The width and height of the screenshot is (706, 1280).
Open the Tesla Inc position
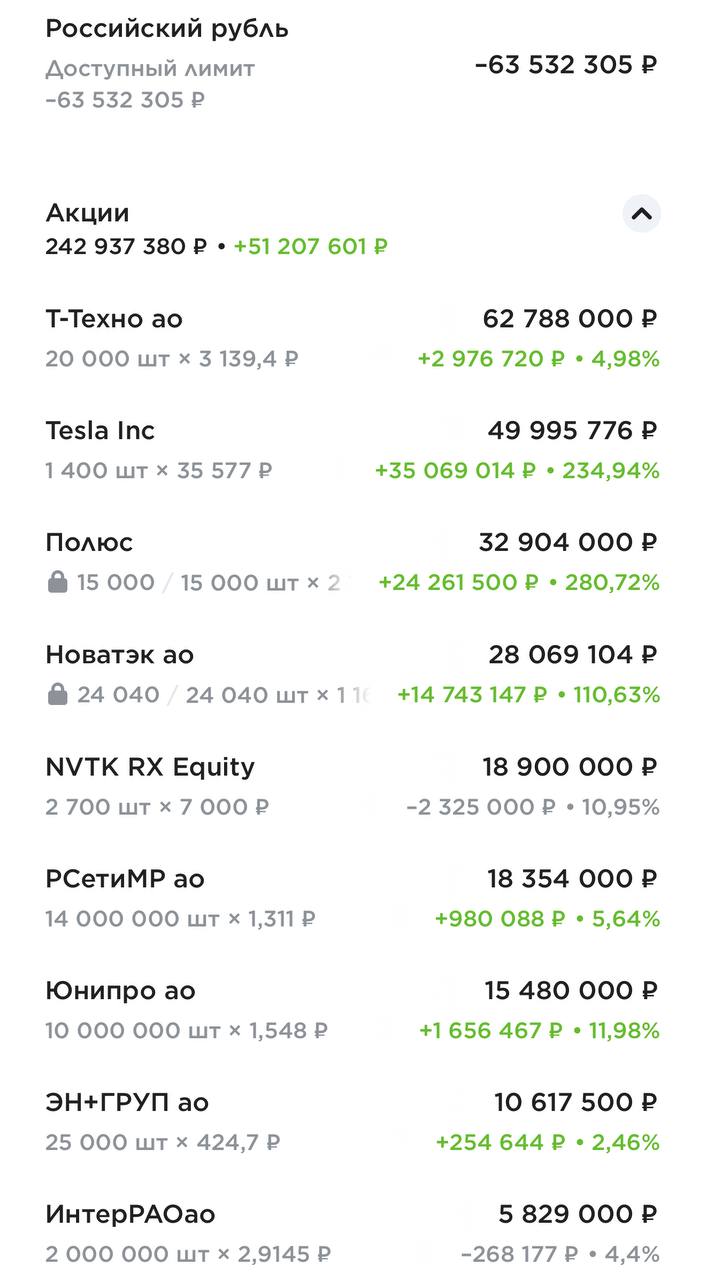click(x=100, y=431)
